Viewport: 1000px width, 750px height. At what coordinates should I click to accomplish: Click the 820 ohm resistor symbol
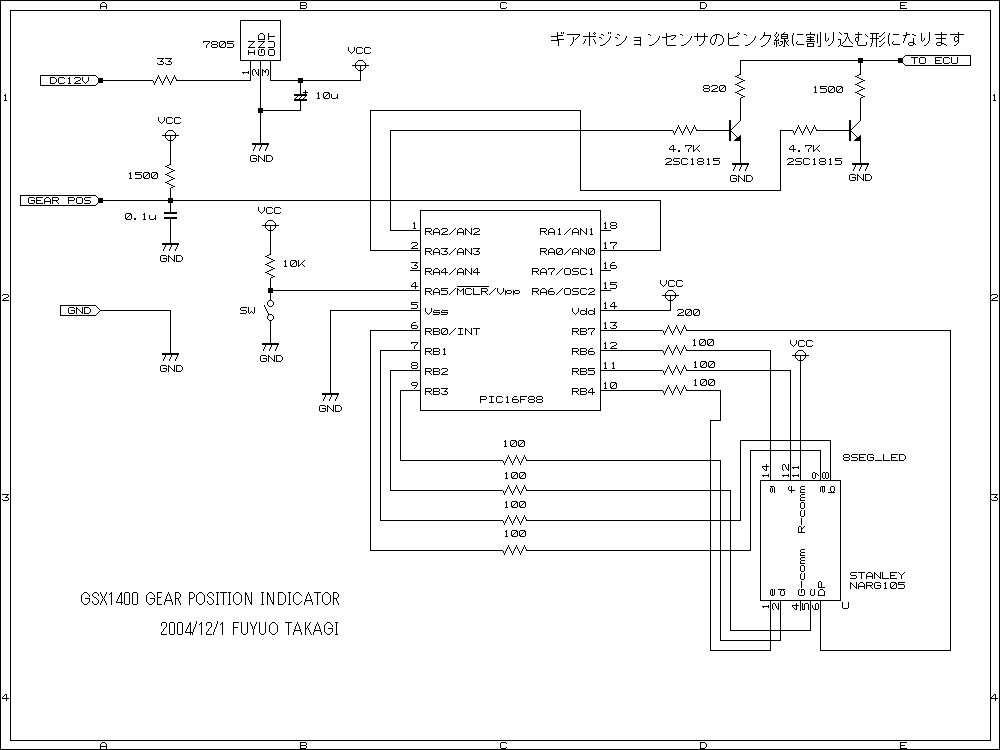point(740,88)
